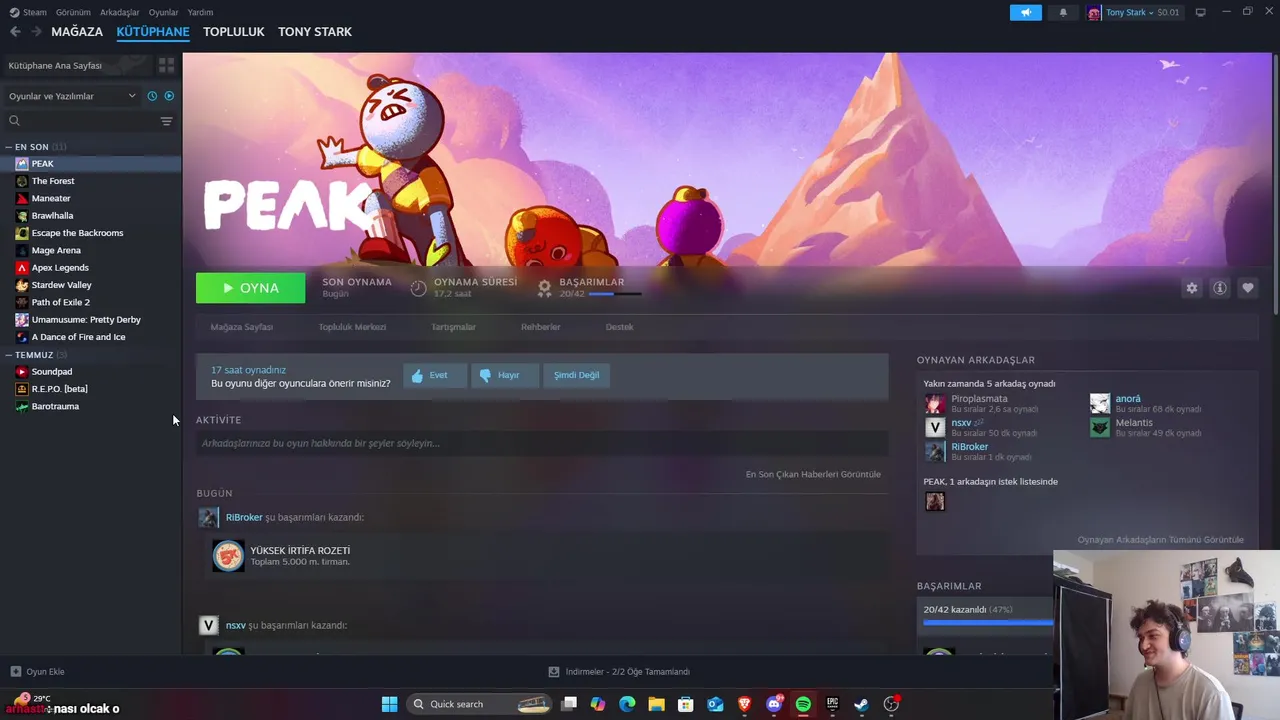This screenshot has height=720, width=1280.
Task: Select Umamusume: Pretty Derby entry
Action: click(x=86, y=320)
